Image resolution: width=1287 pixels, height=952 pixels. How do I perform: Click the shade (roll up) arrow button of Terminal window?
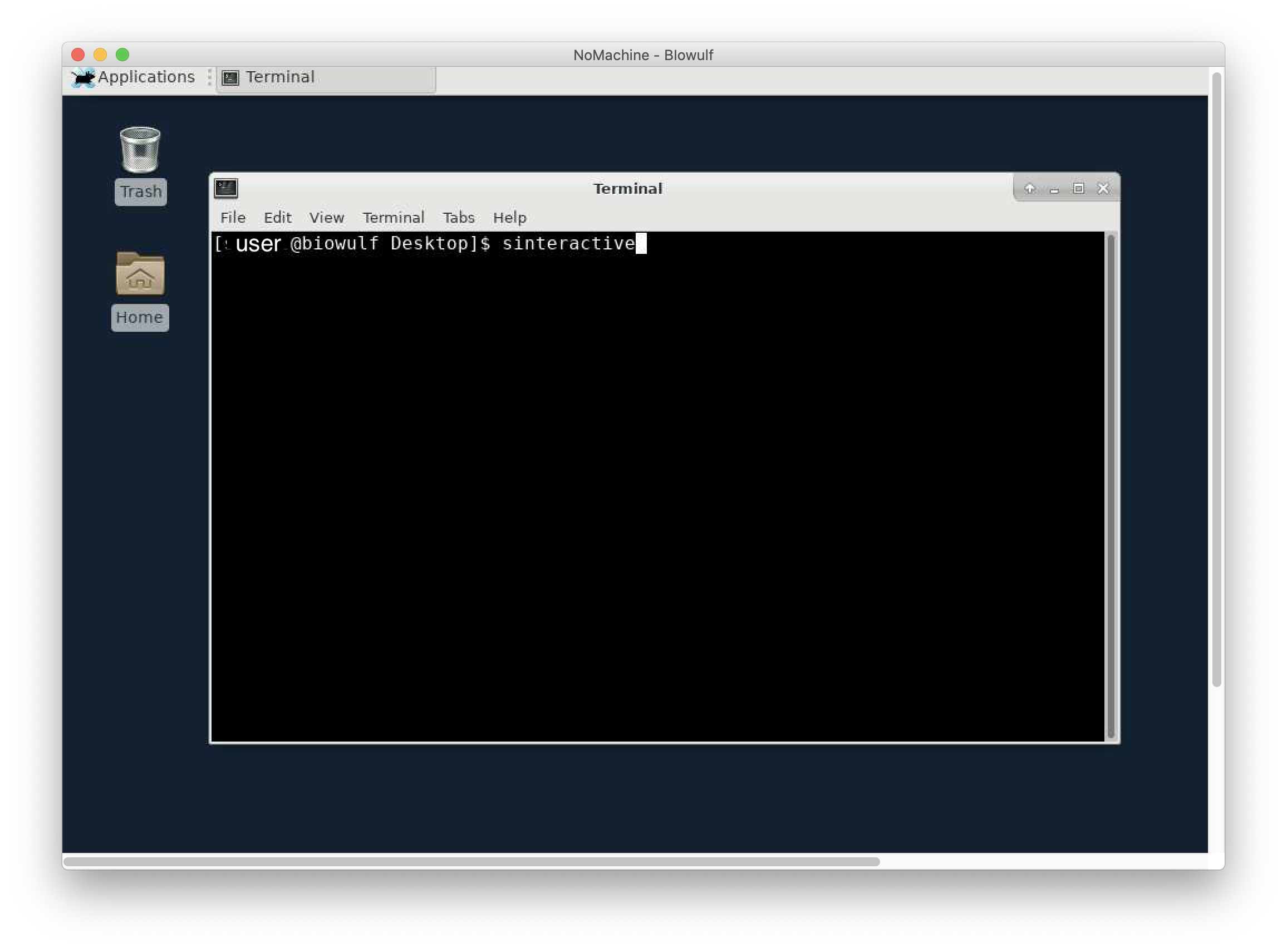(1029, 188)
